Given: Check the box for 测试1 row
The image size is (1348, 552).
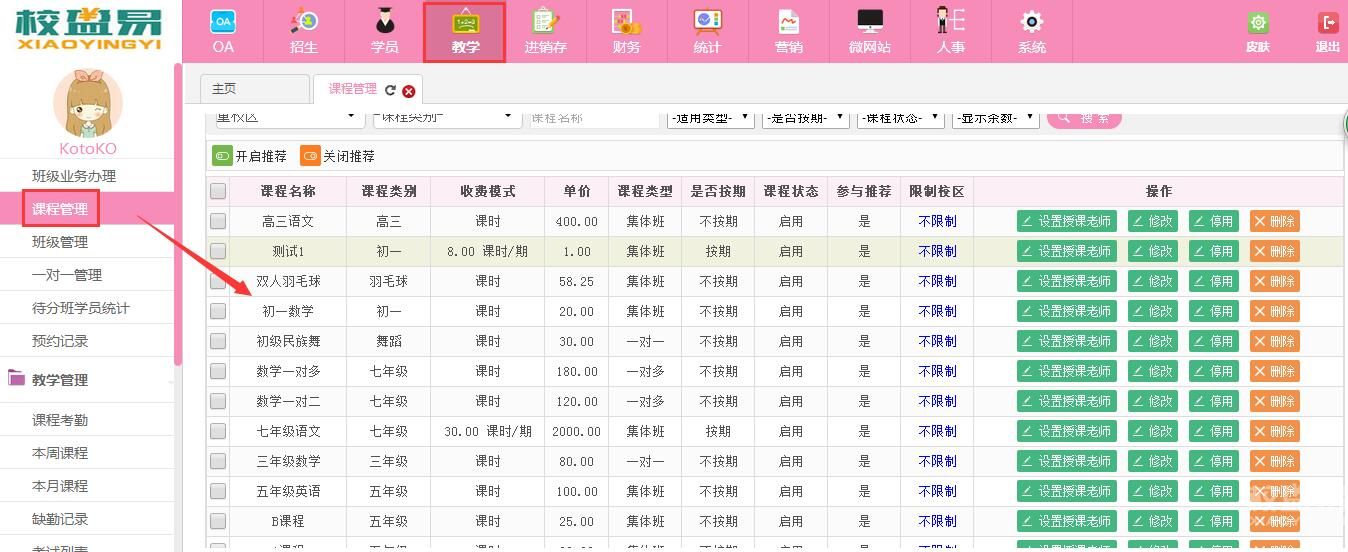Looking at the screenshot, I should coord(218,252).
